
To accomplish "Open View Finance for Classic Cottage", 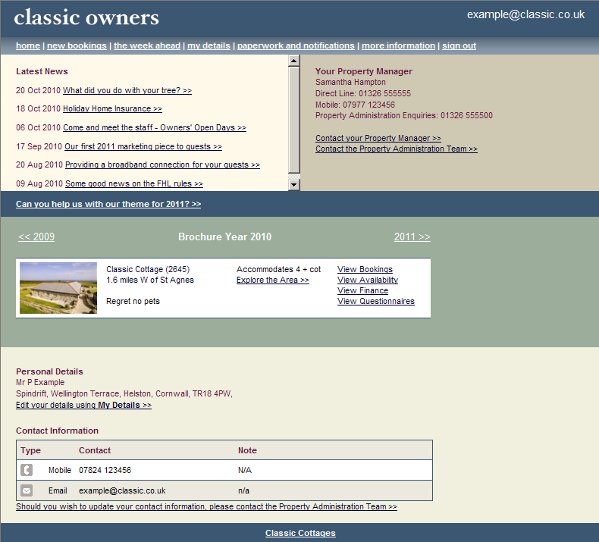I will (x=363, y=291).
